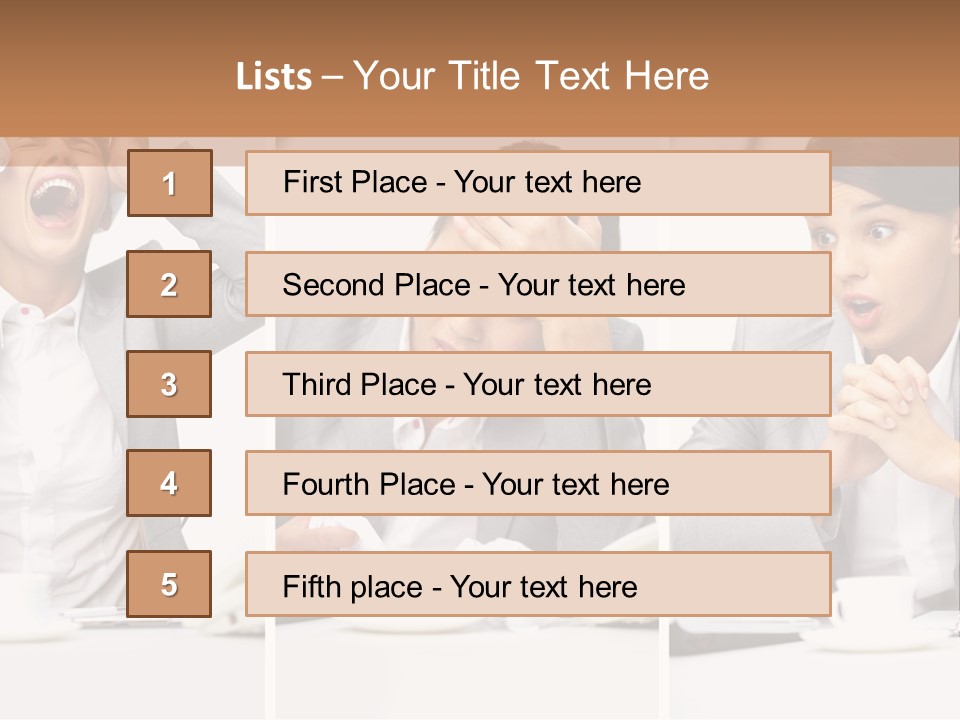Select the number 1 box
The width and height of the screenshot is (960, 720).
coord(170,183)
